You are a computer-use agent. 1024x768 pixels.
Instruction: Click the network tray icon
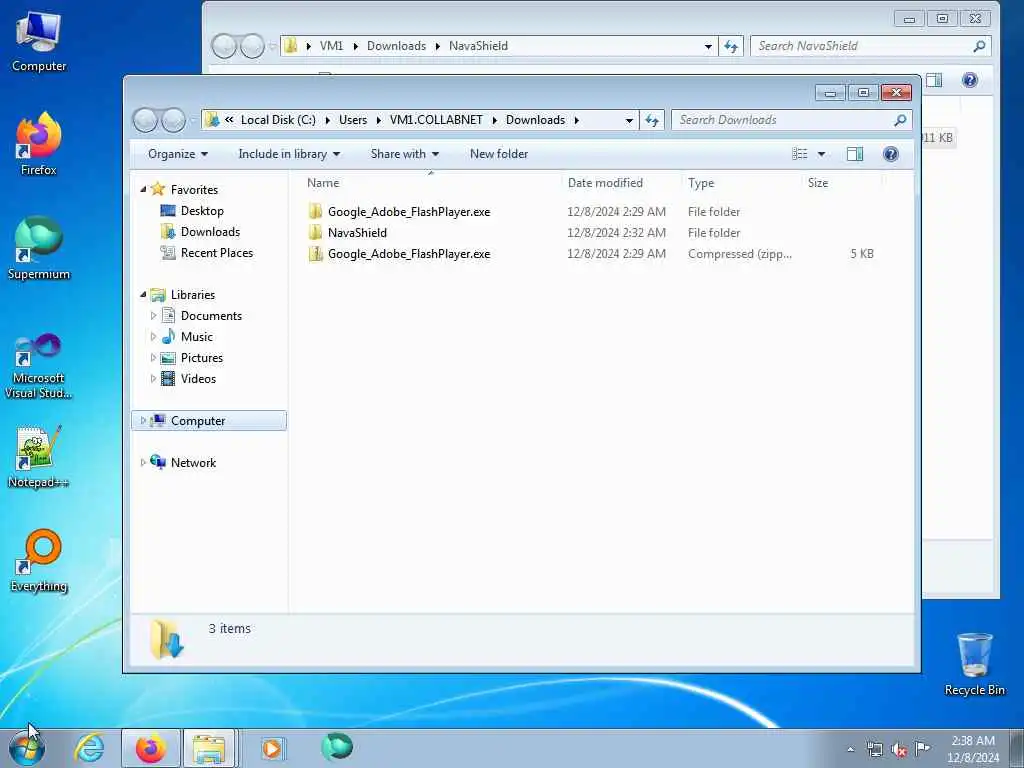pyautogui.click(x=874, y=750)
